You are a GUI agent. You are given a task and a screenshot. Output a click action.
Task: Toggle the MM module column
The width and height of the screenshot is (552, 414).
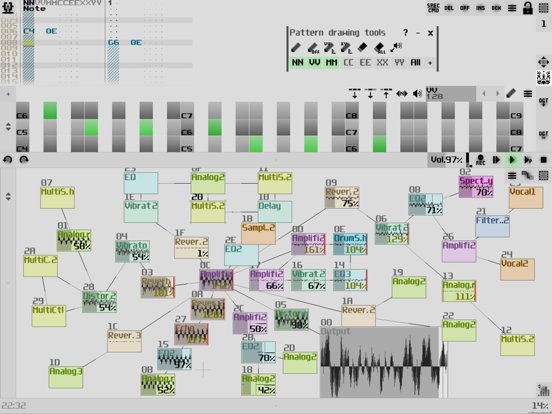331,63
